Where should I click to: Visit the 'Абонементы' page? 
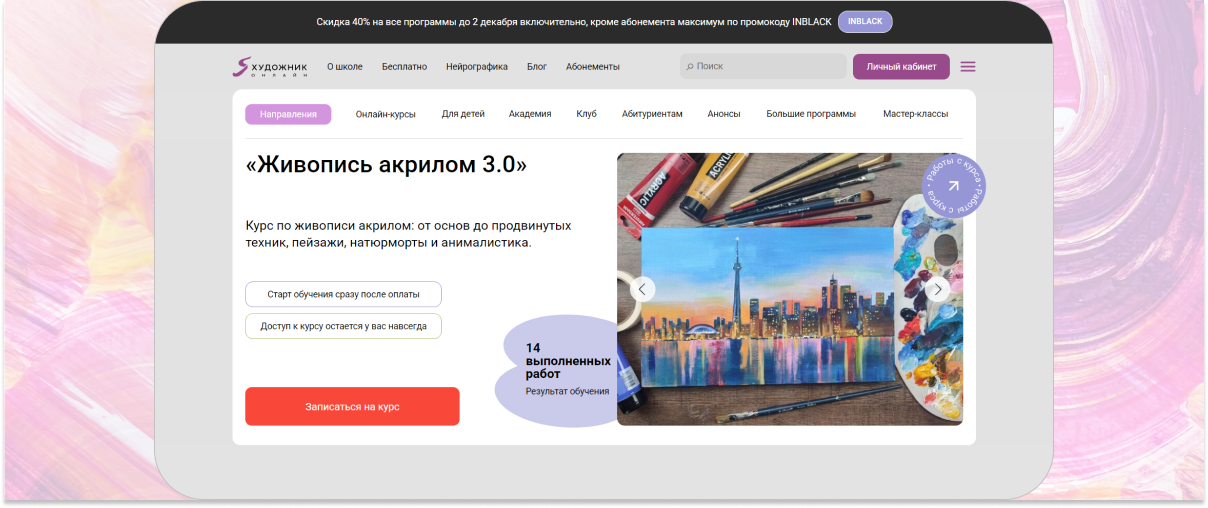click(593, 67)
